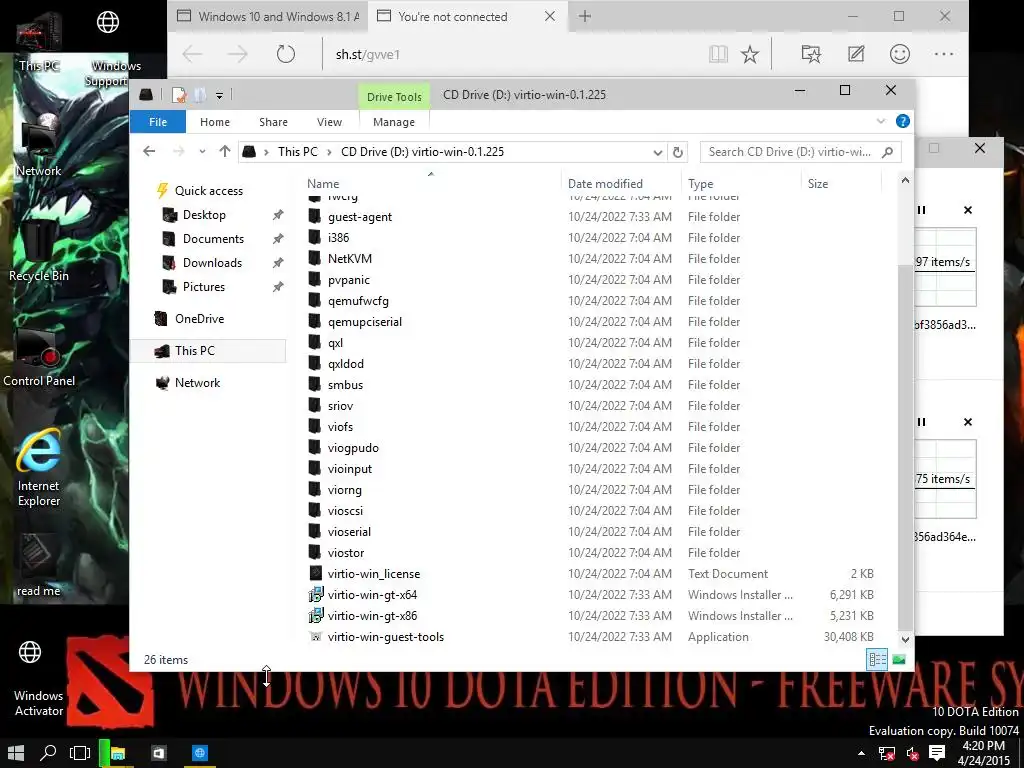
Task: Go back in File Explorer
Action: pos(149,152)
